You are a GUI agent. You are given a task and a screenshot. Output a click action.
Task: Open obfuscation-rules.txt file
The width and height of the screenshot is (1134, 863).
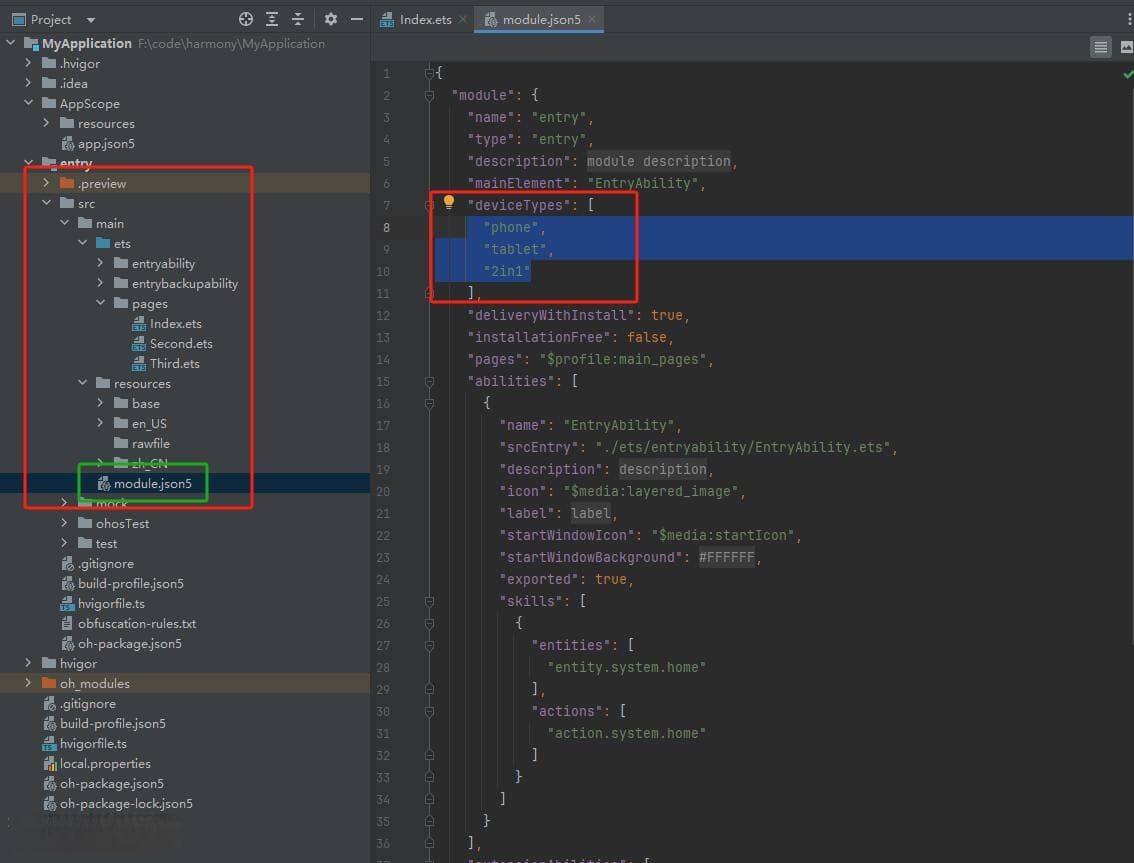pyautogui.click(x=137, y=624)
